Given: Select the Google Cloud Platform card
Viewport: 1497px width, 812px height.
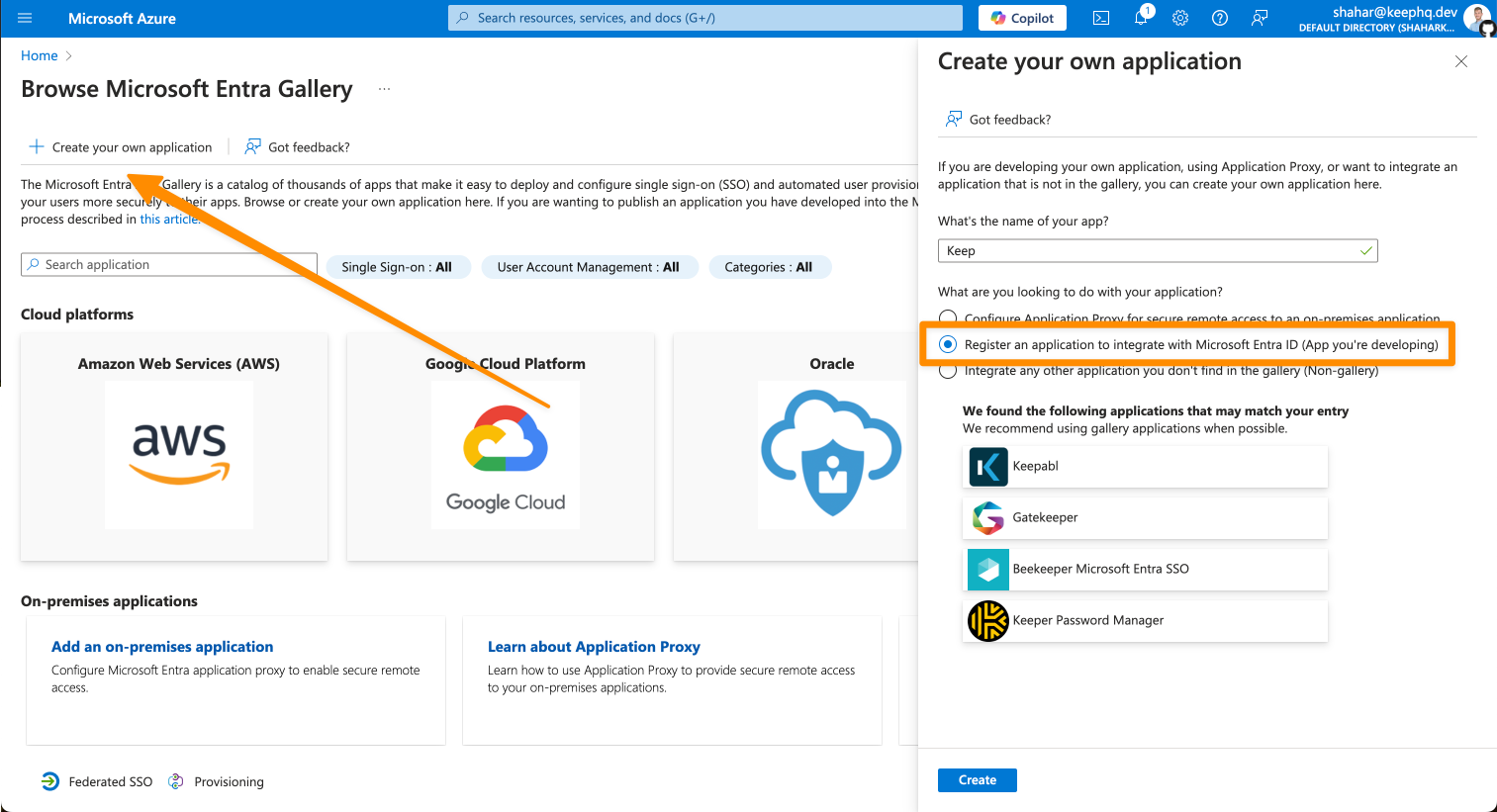Looking at the screenshot, I should pyautogui.click(x=501, y=447).
